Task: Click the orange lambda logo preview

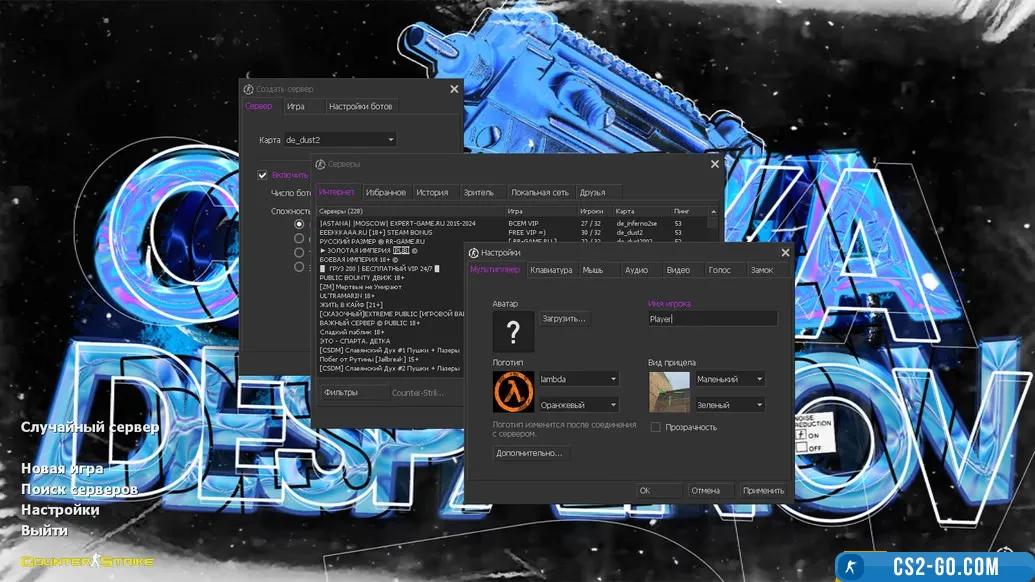Action: (x=513, y=392)
